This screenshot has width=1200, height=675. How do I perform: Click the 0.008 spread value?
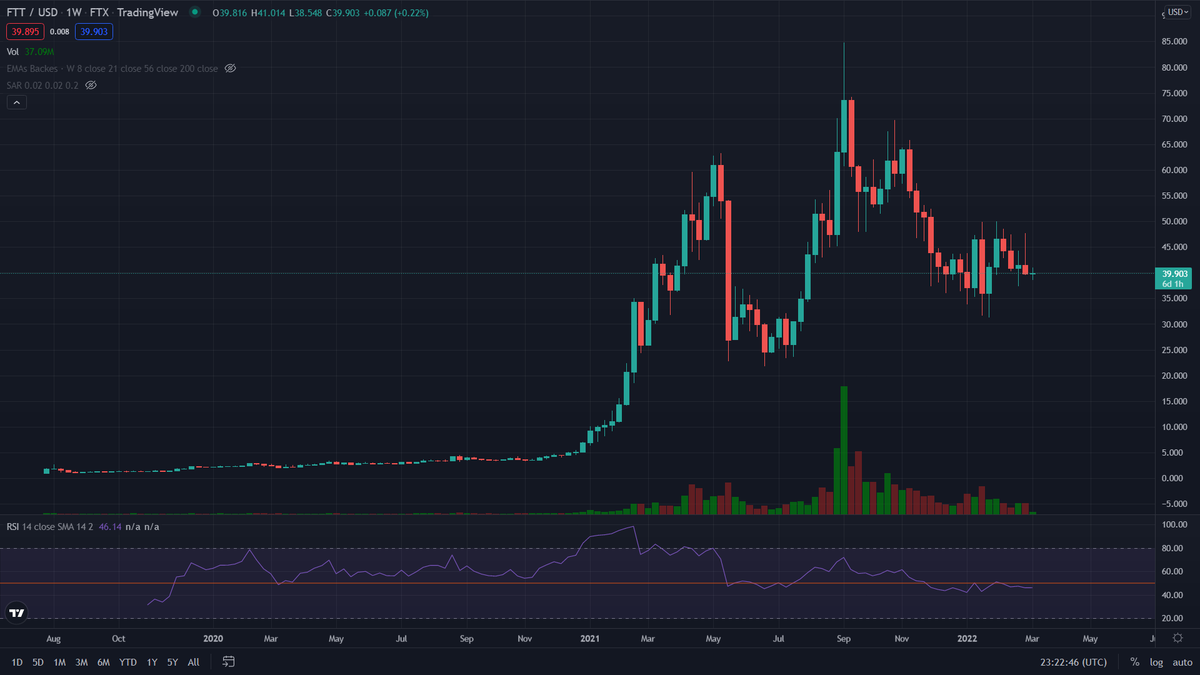(x=58, y=32)
